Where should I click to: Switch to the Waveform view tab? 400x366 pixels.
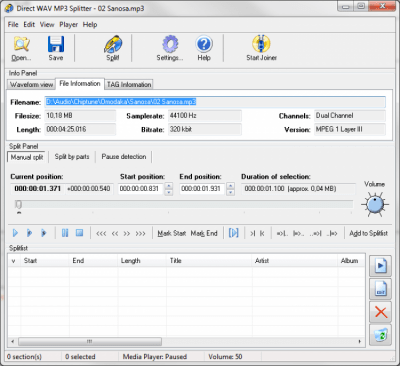pos(31,84)
